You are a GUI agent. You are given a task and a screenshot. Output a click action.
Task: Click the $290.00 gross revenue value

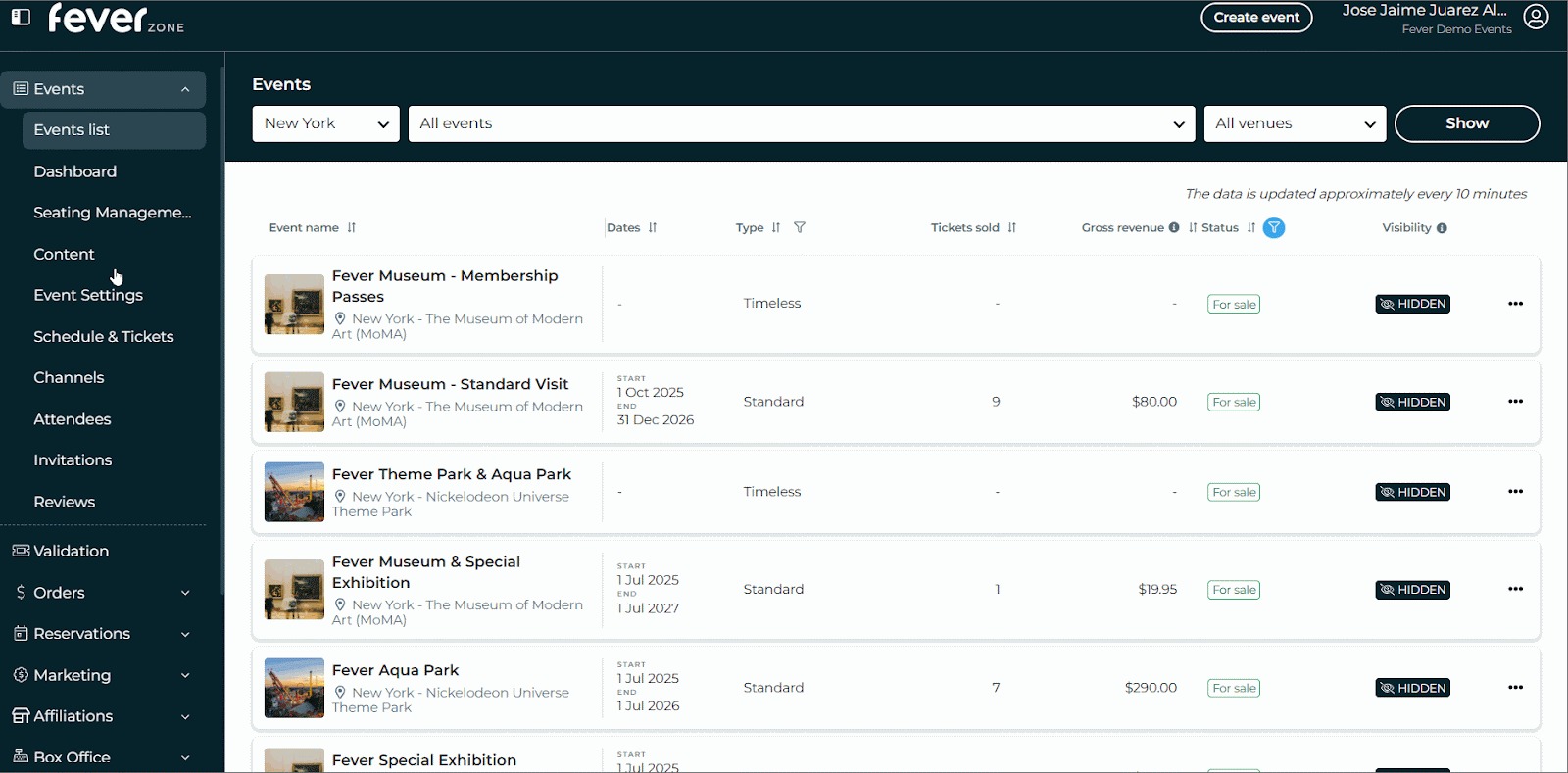pyautogui.click(x=1151, y=688)
